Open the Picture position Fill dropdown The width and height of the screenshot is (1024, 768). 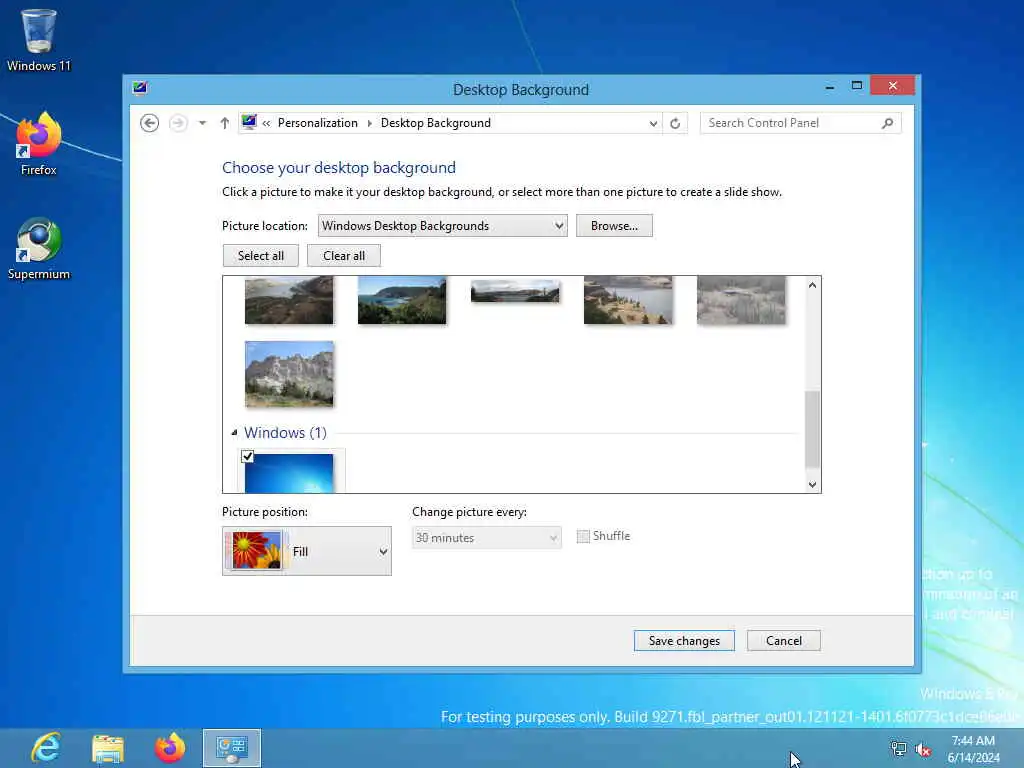point(307,551)
